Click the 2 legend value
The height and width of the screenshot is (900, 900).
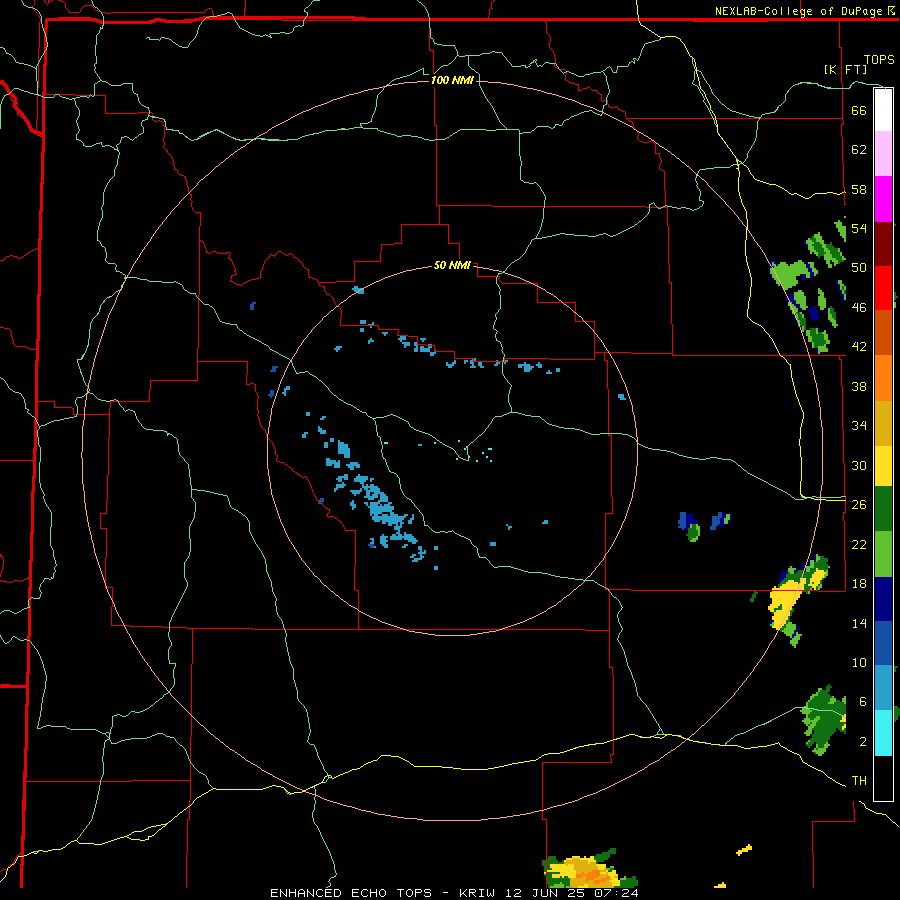click(863, 742)
